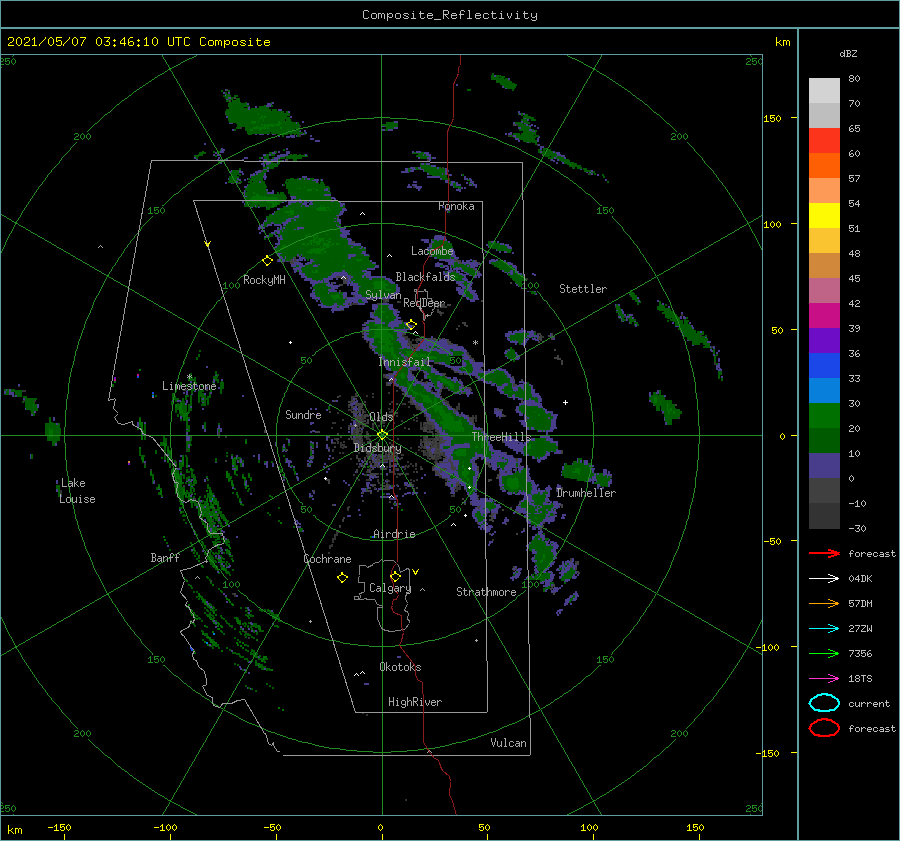The width and height of the screenshot is (900, 841).
Task: Click the 20 dBZ green swatch
Action: point(824,441)
